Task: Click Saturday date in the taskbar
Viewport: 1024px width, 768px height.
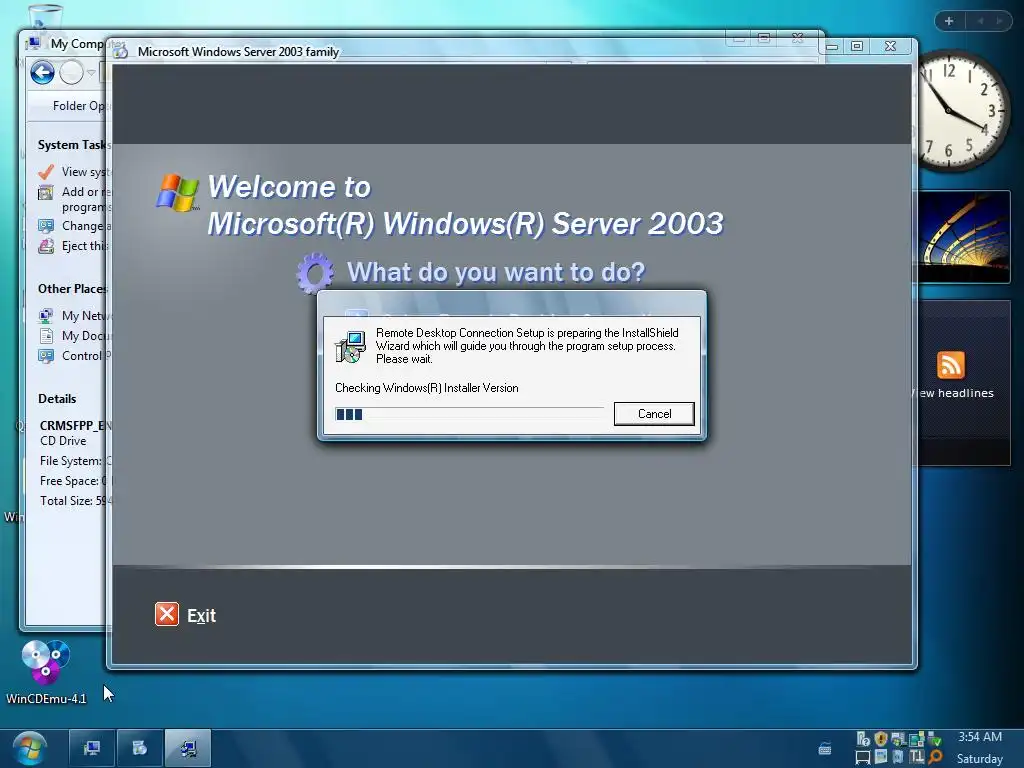Action: [980, 759]
